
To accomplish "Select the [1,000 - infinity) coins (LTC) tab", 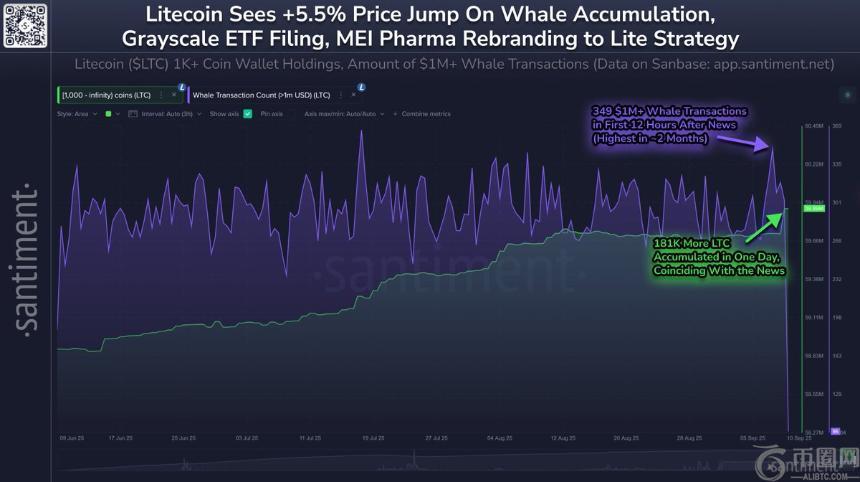I will [x=103, y=94].
